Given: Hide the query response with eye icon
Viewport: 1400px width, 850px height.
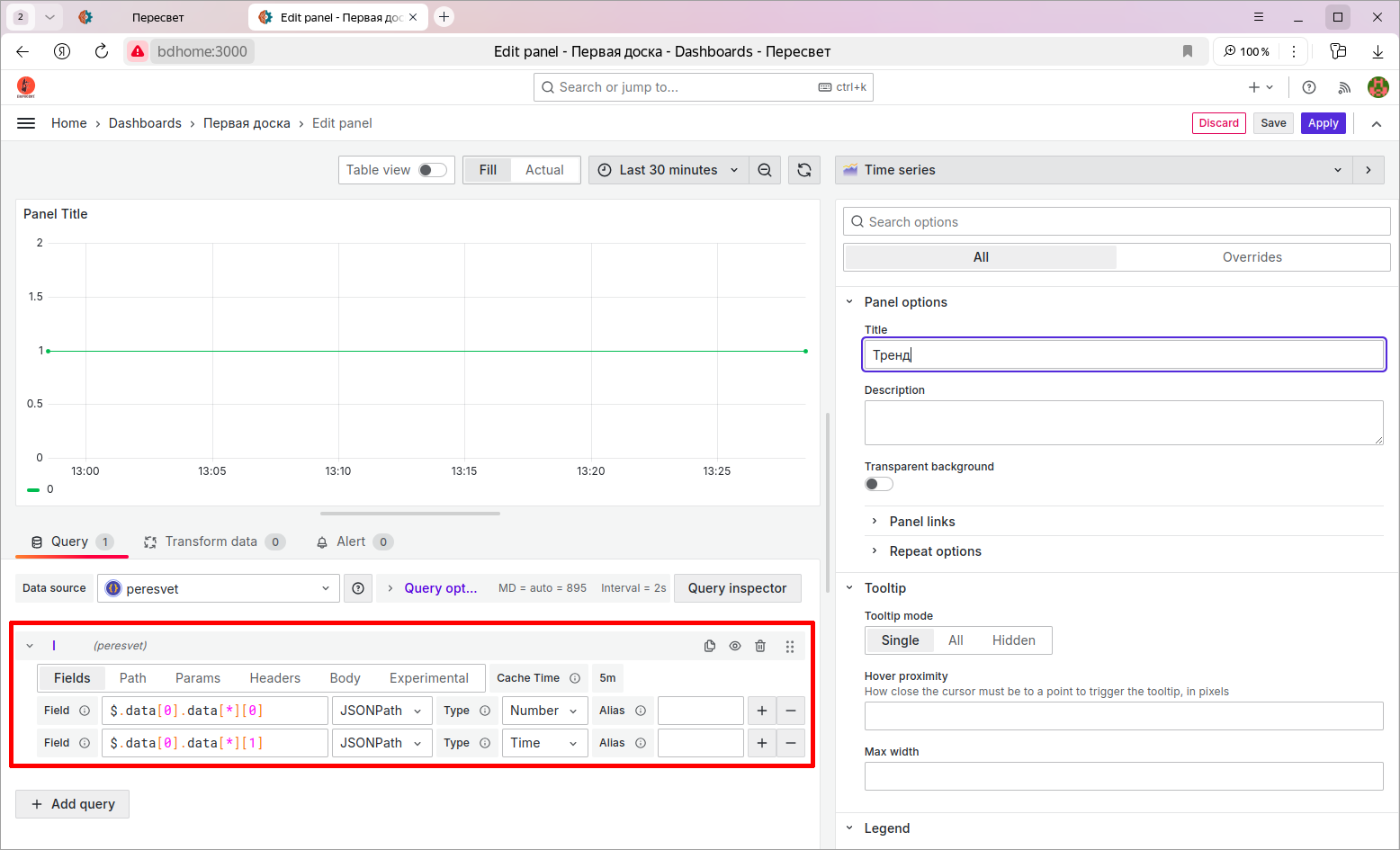Looking at the screenshot, I should tap(735, 646).
